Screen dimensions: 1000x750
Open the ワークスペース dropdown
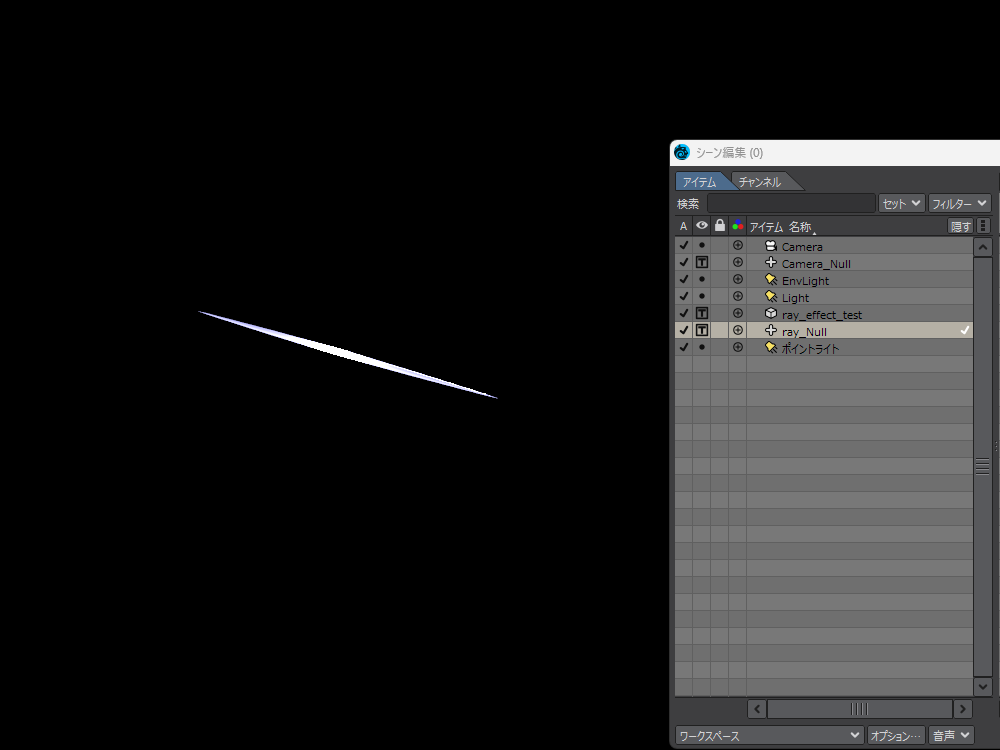[769, 735]
